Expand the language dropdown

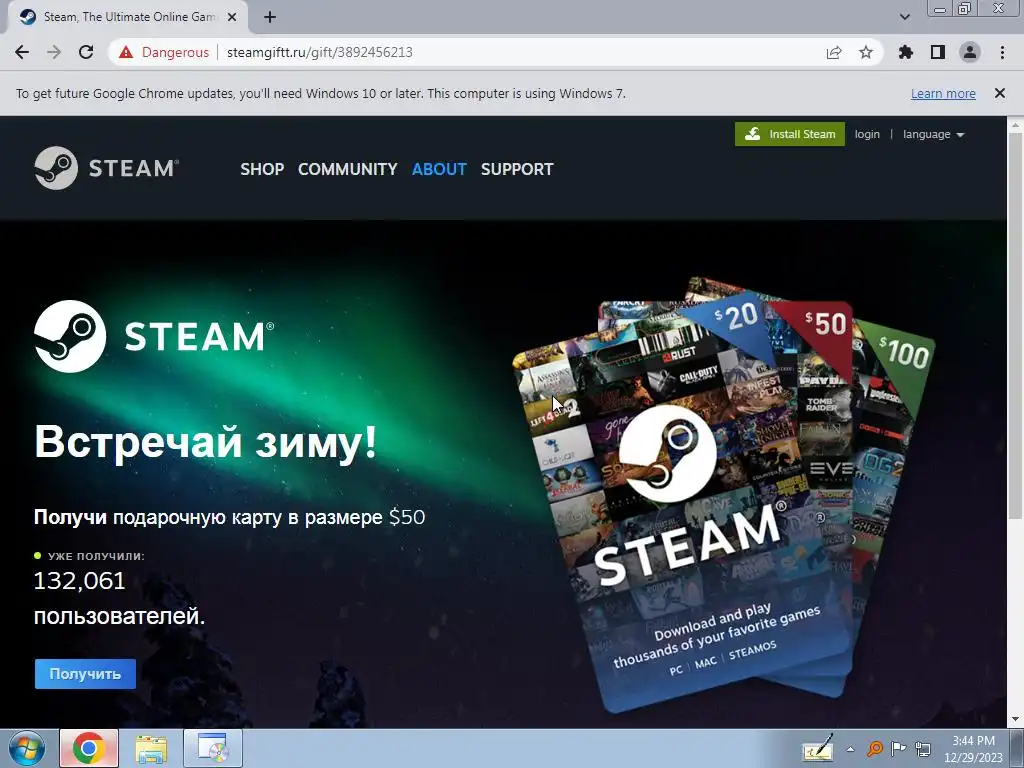[933, 134]
